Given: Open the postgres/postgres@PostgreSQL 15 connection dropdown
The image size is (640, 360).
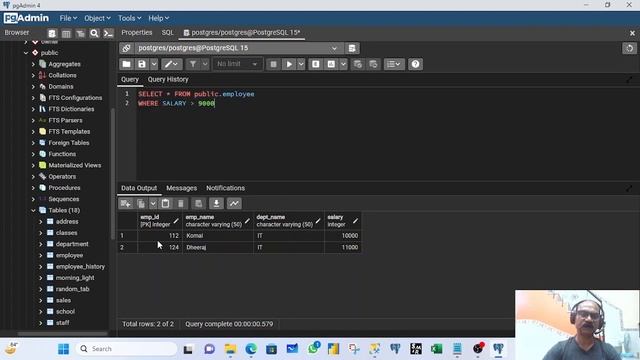Looking at the screenshot, I should pyautogui.click(x=238, y=48).
